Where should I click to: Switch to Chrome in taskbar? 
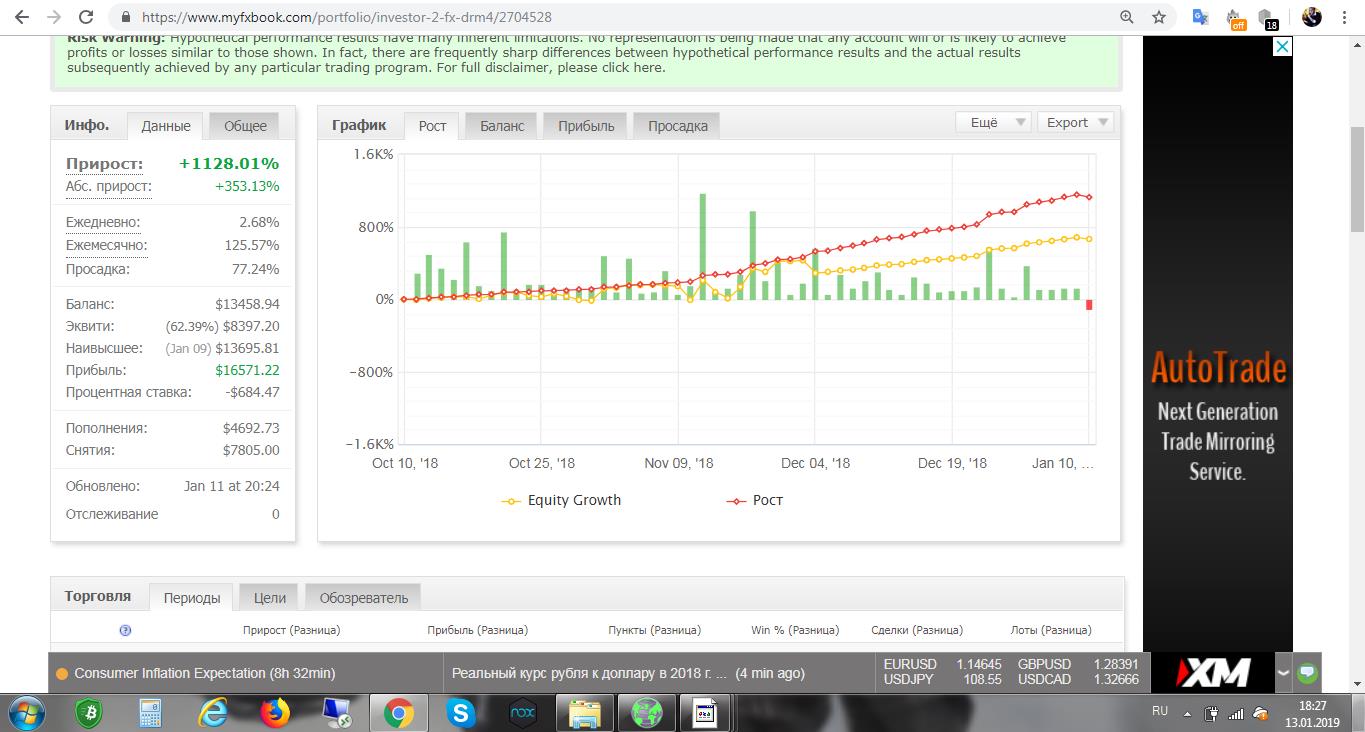[398, 713]
